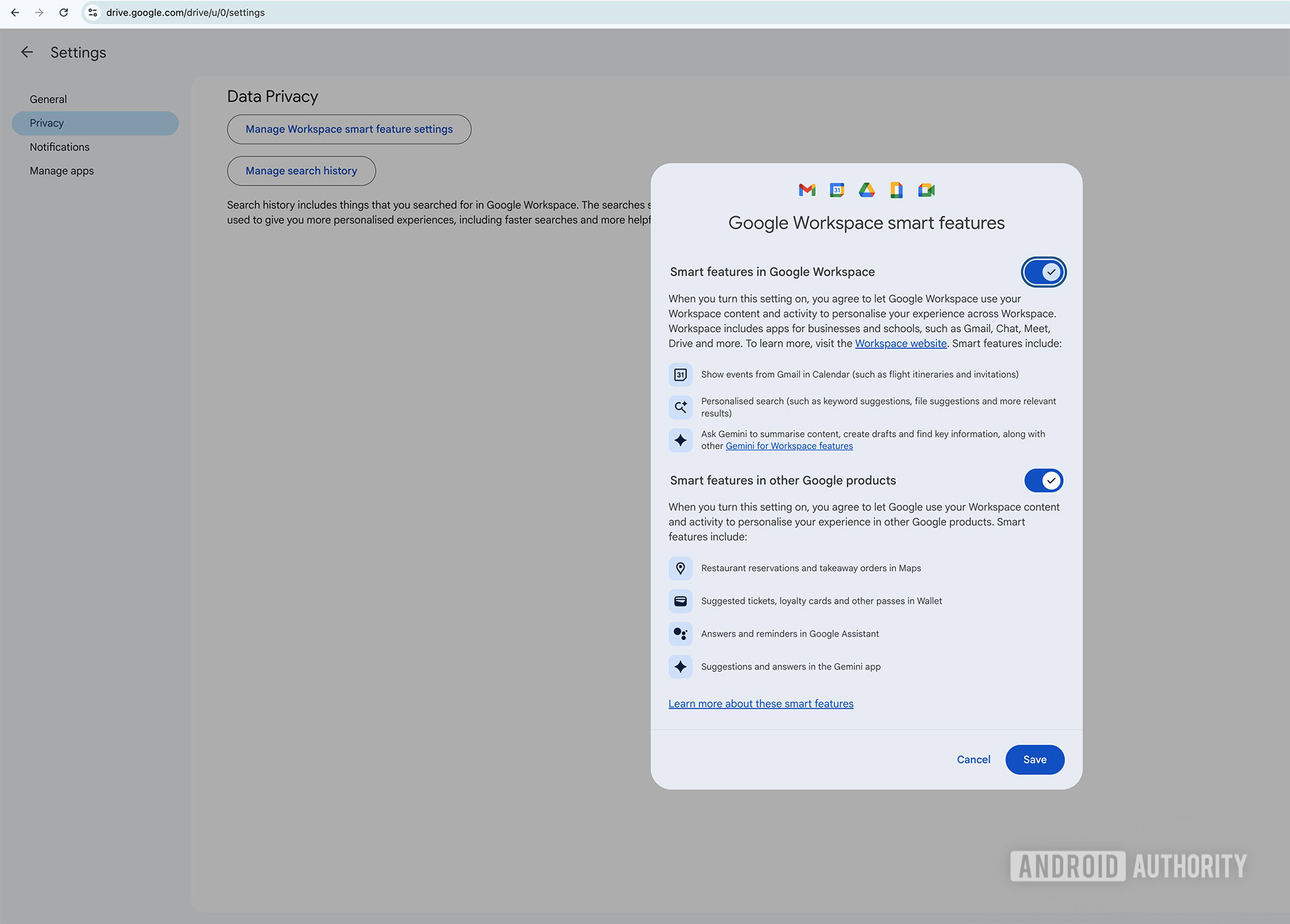Click the Gemini sparkle icon next to suggestions and answers

coord(681,666)
